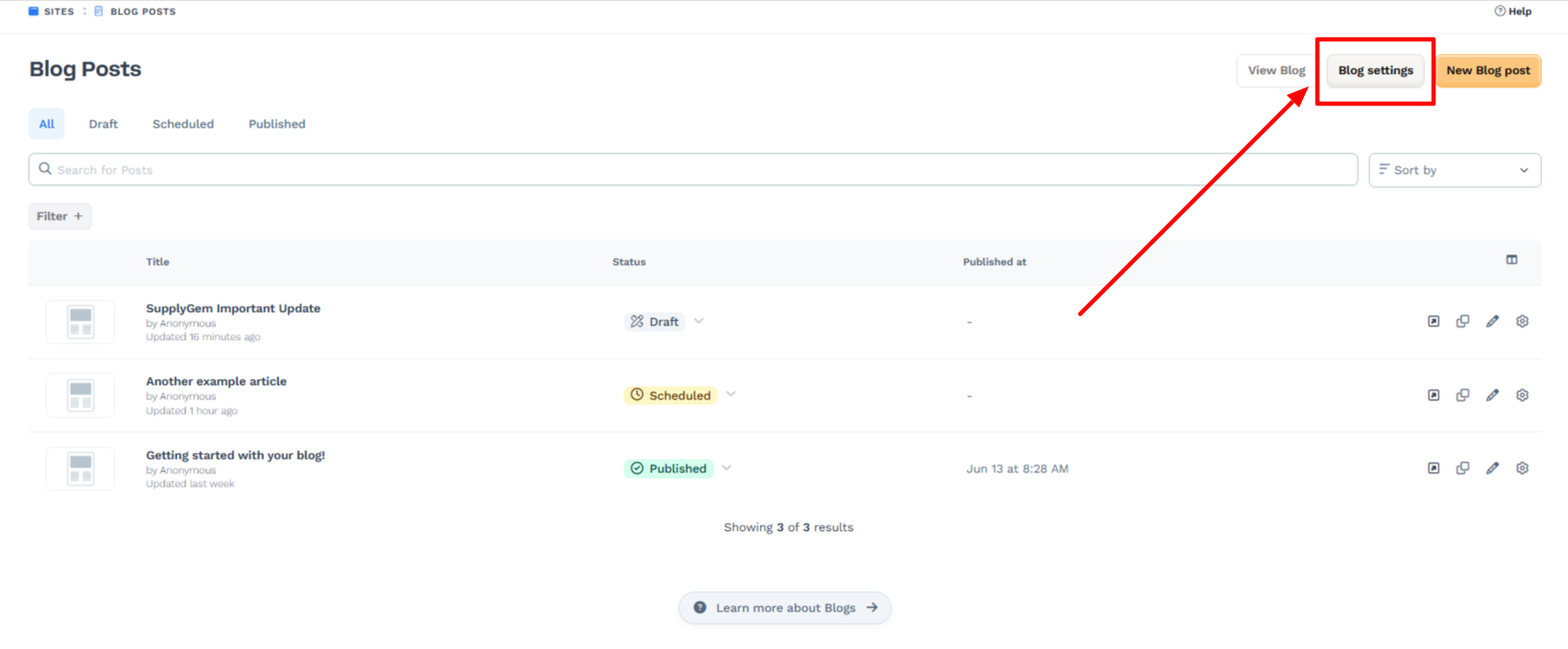This screenshot has height=649, width=1568.
Task: Click the Sites icon in breadcrumb
Action: coord(34,12)
